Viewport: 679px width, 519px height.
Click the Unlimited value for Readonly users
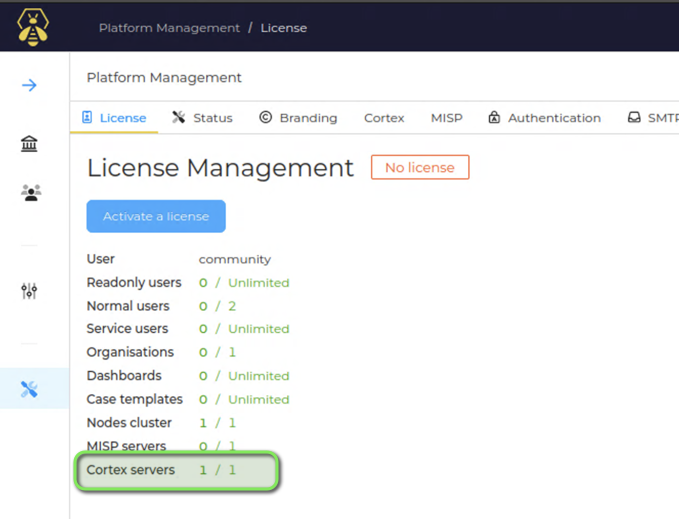(x=259, y=283)
